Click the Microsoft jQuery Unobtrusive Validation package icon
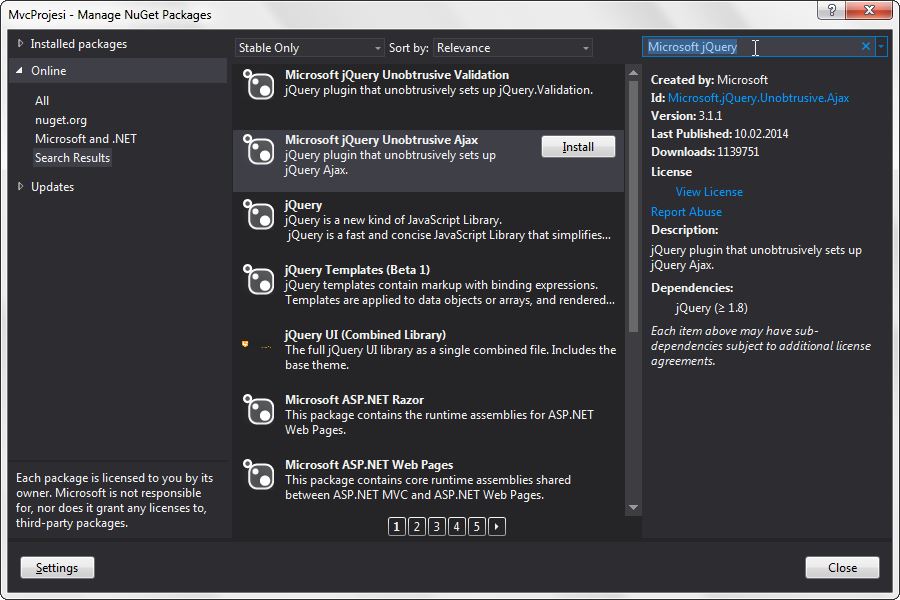This screenshot has height=600, width=900. point(259,86)
